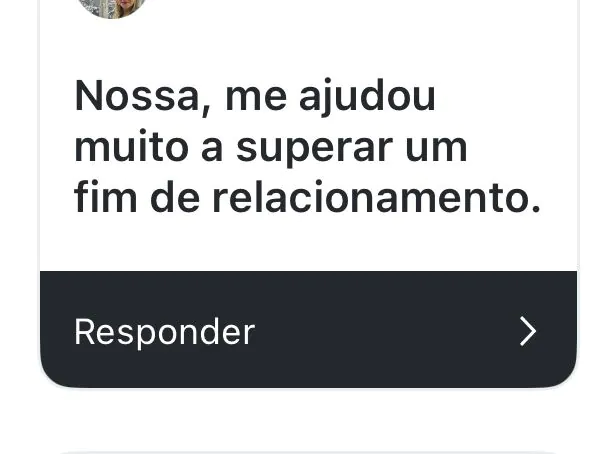Tap the line "muito a superar um"

click(271, 147)
